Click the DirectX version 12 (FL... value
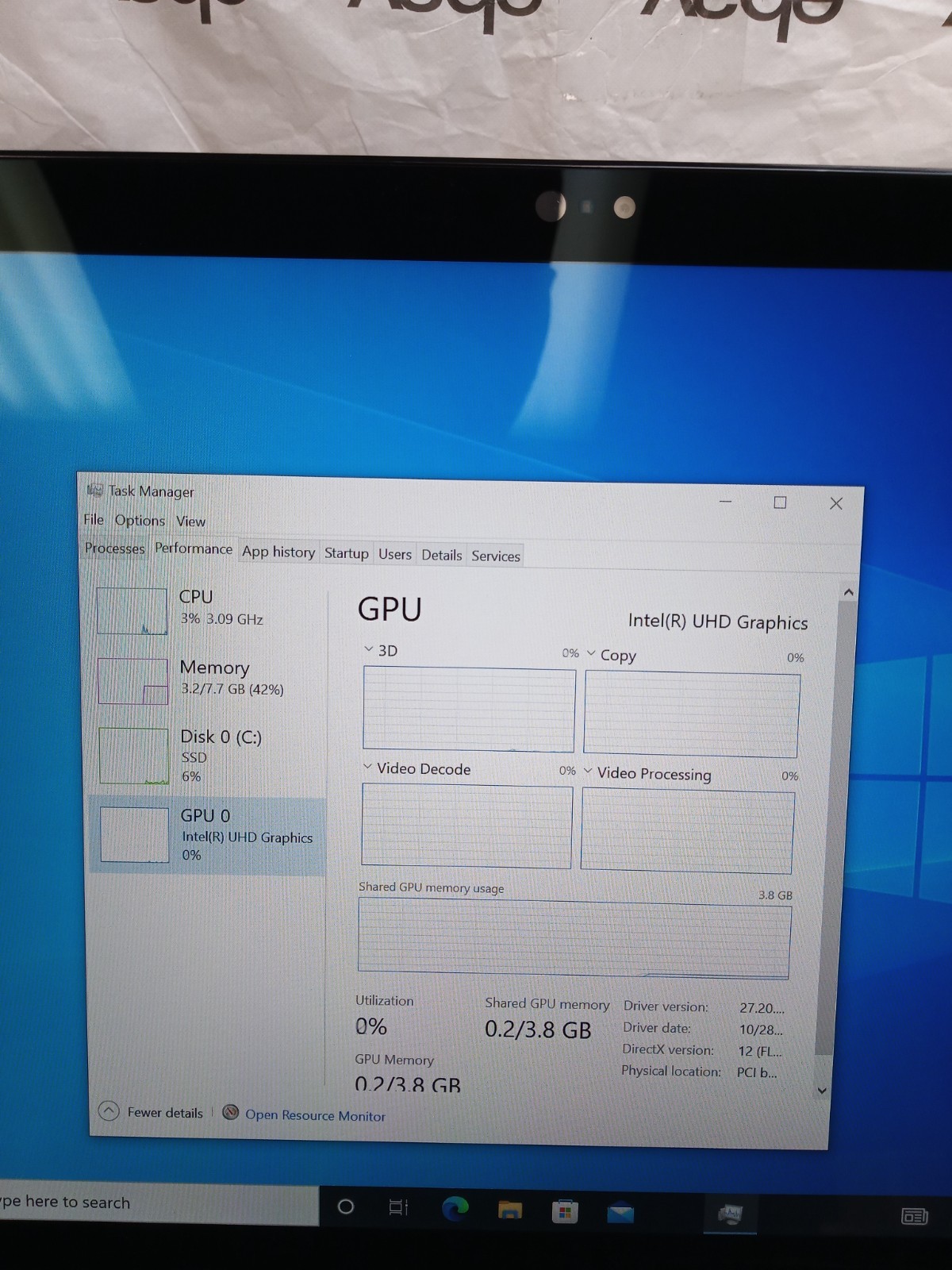The height and width of the screenshot is (1270, 952). point(759,1051)
